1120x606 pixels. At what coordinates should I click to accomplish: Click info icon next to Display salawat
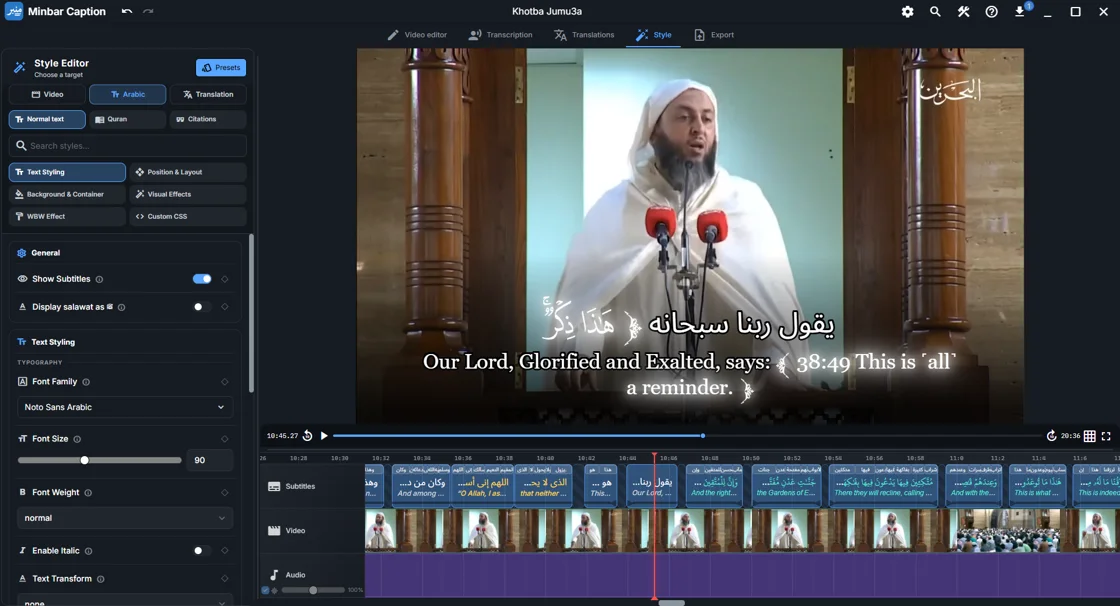[x=121, y=307]
